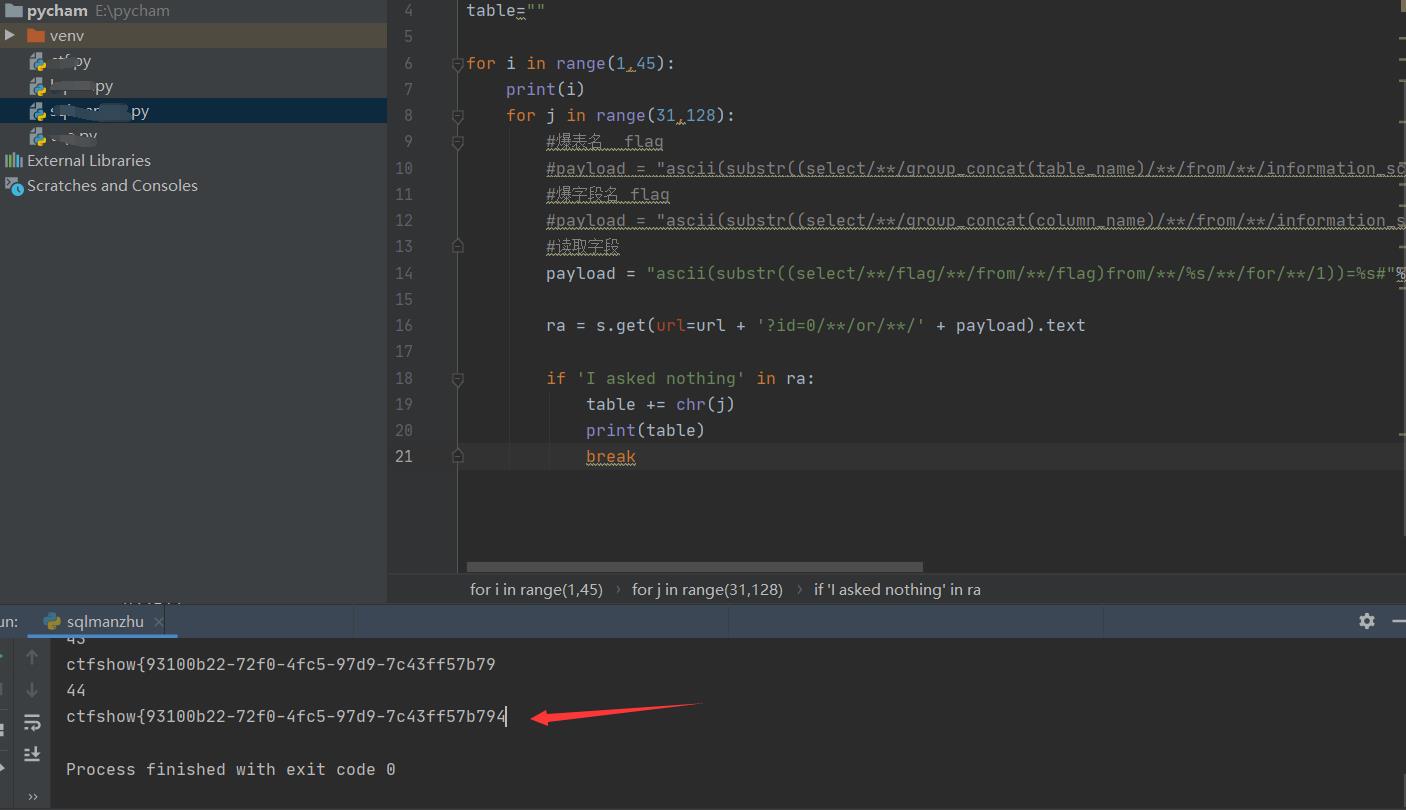Click the 'table=""' code line
The width and height of the screenshot is (1406, 810).
click(x=506, y=10)
